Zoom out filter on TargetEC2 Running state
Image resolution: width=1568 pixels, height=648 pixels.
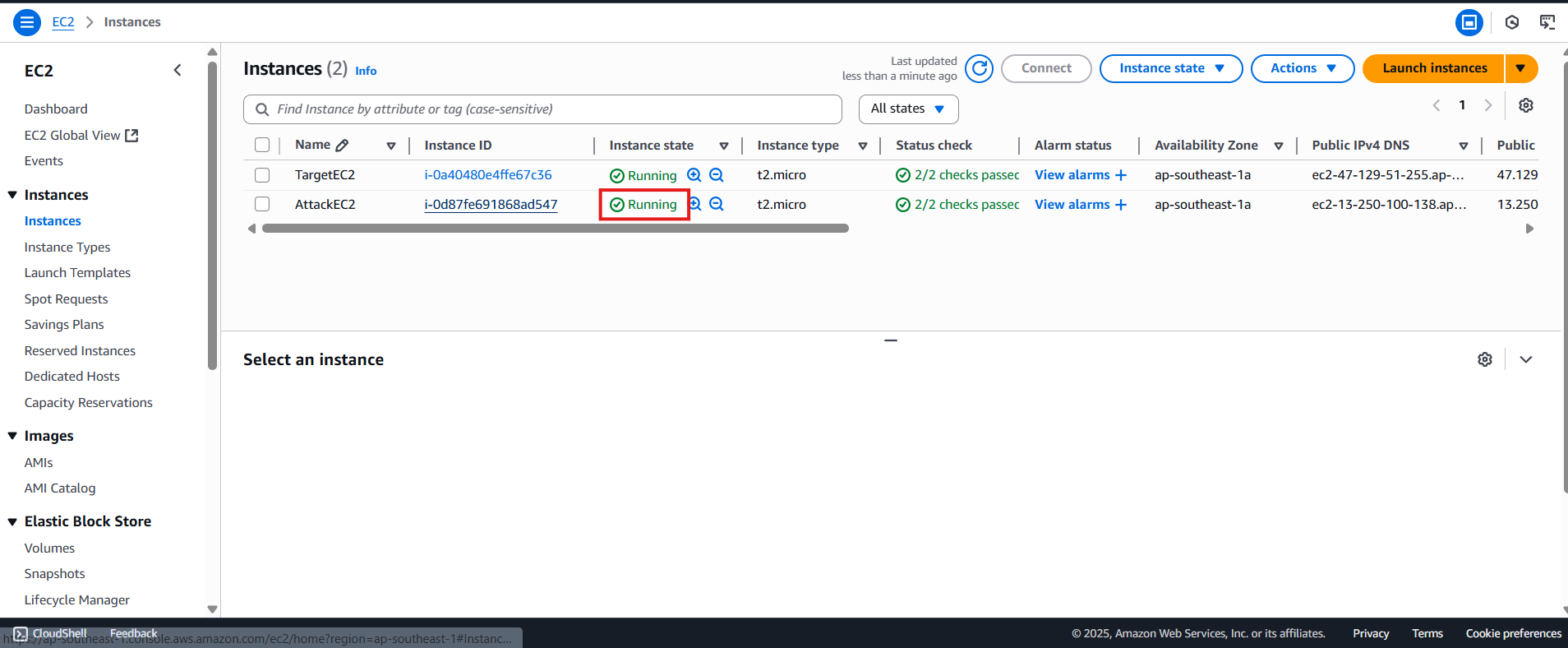pos(717,175)
